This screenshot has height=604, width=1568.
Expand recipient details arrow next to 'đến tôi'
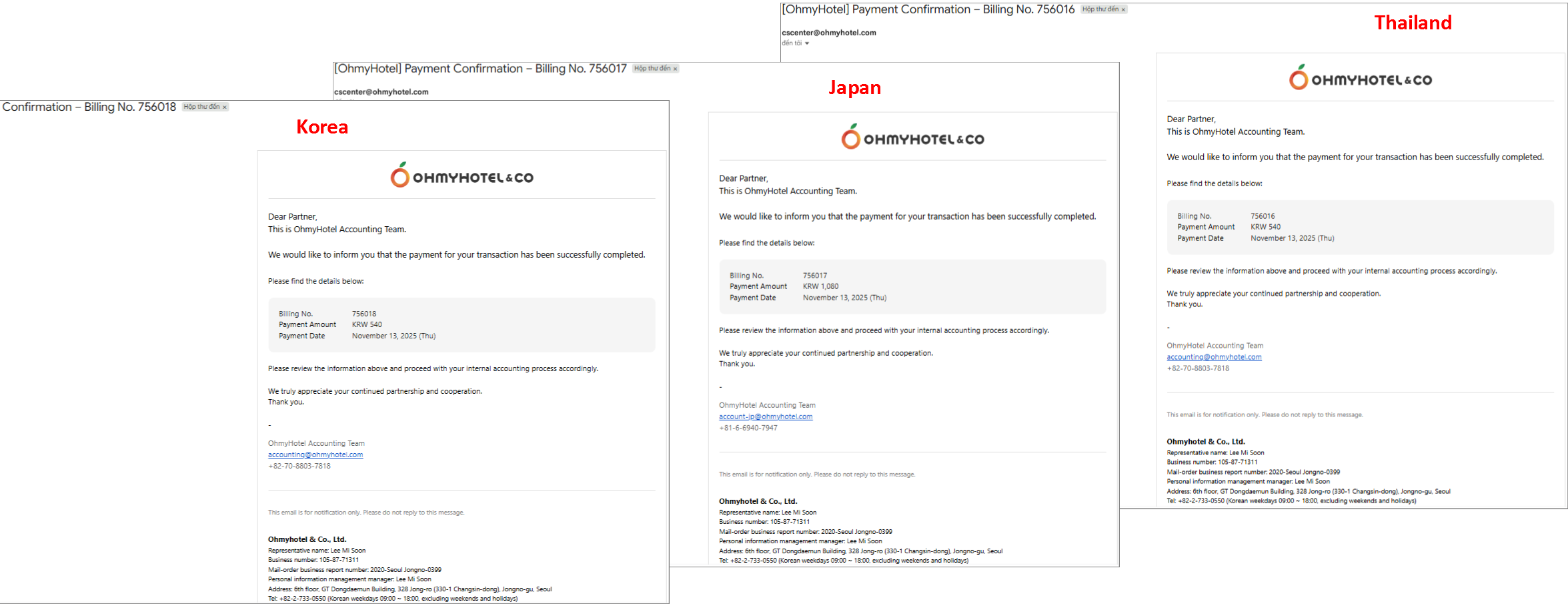coord(807,43)
